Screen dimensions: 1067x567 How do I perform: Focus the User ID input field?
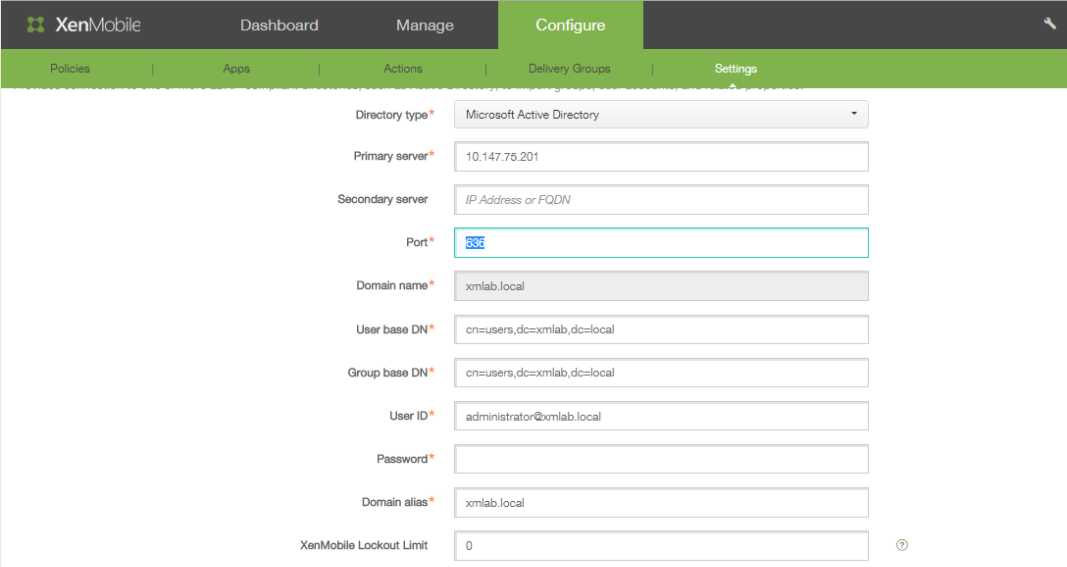click(660, 416)
